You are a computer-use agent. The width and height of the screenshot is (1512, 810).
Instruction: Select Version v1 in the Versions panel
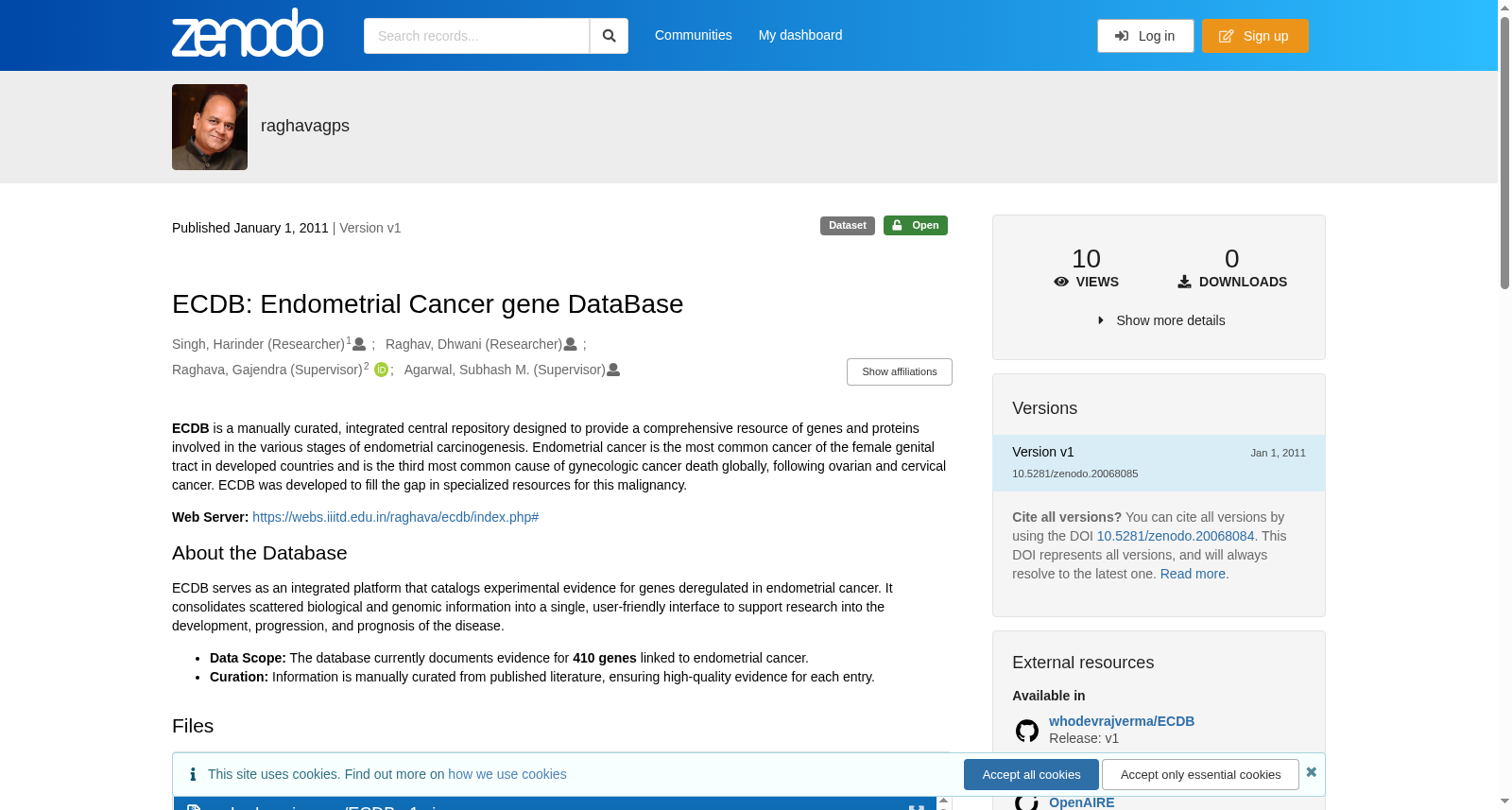[1159, 462]
